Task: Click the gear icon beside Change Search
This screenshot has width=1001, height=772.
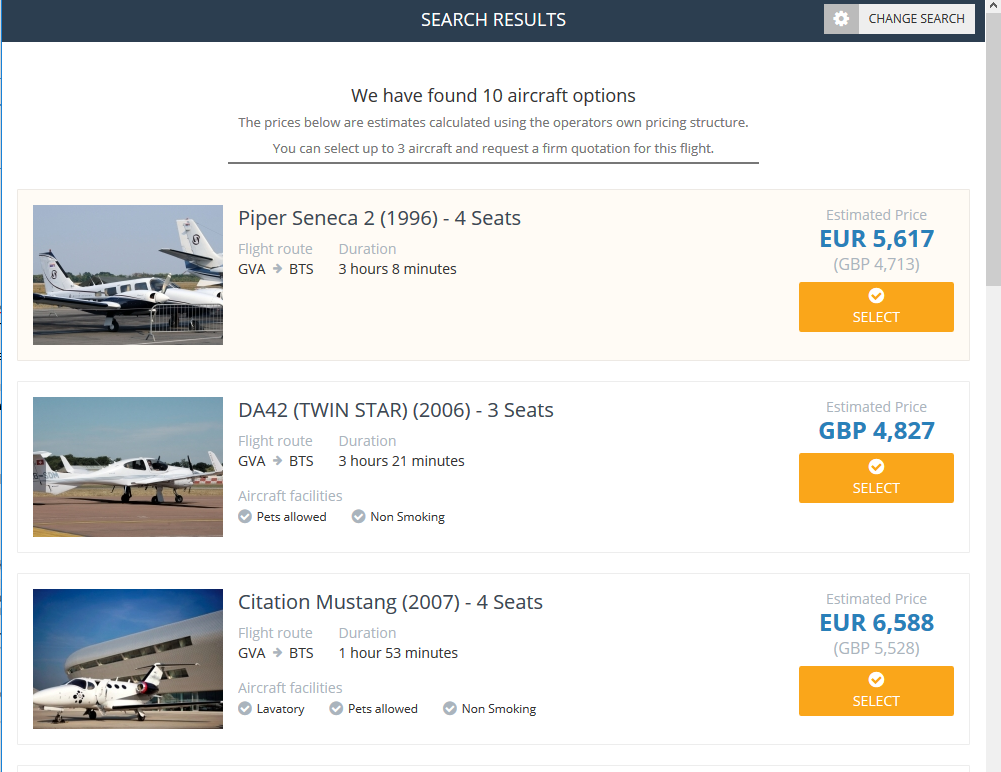Action: [841, 19]
